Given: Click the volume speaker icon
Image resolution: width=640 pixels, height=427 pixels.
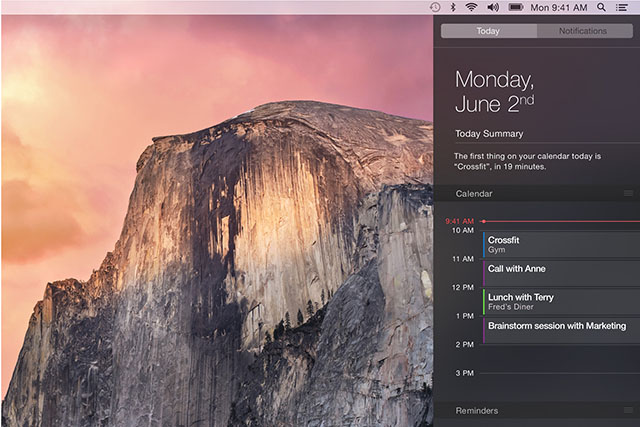Looking at the screenshot, I should coord(492,7).
